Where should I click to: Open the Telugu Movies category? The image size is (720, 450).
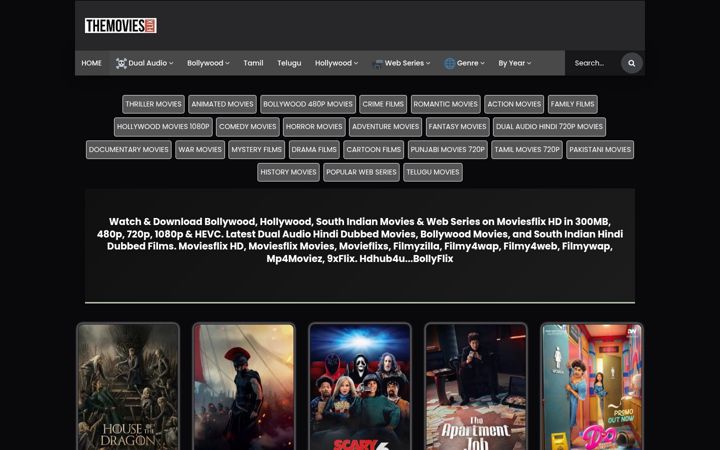pyautogui.click(x=433, y=172)
